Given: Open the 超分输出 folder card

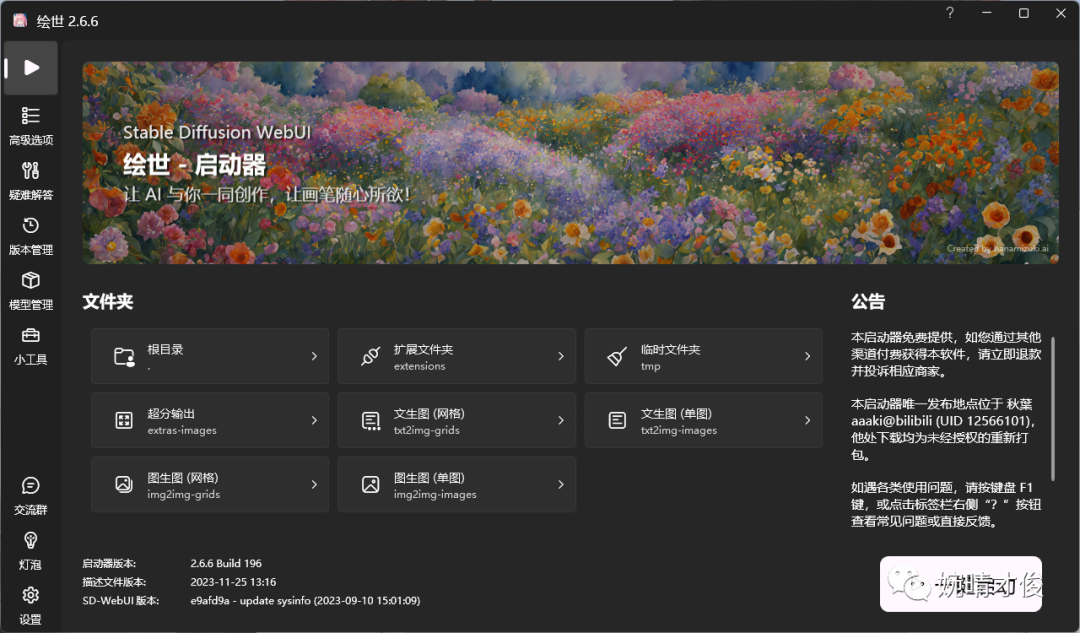Looking at the screenshot, I should click(210, 420).
